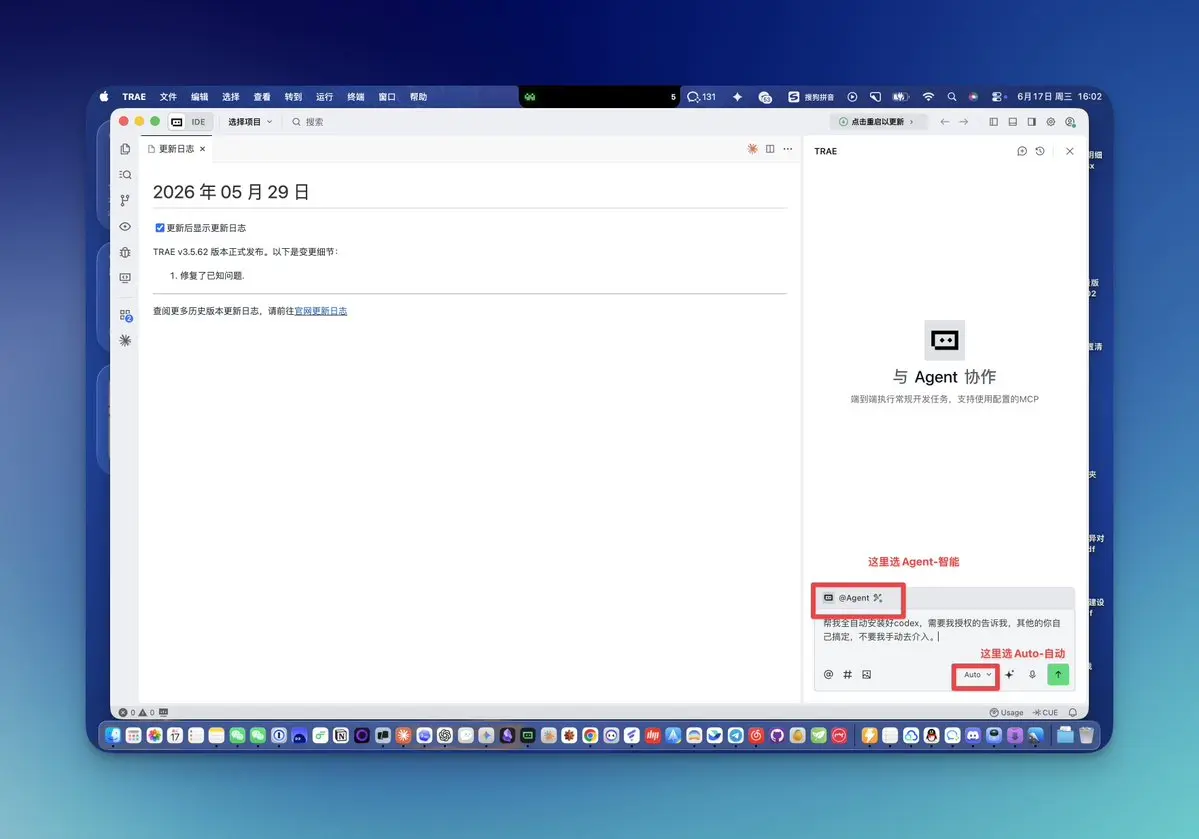
Task: Close the 更新日志 tab
Action: 203,149
